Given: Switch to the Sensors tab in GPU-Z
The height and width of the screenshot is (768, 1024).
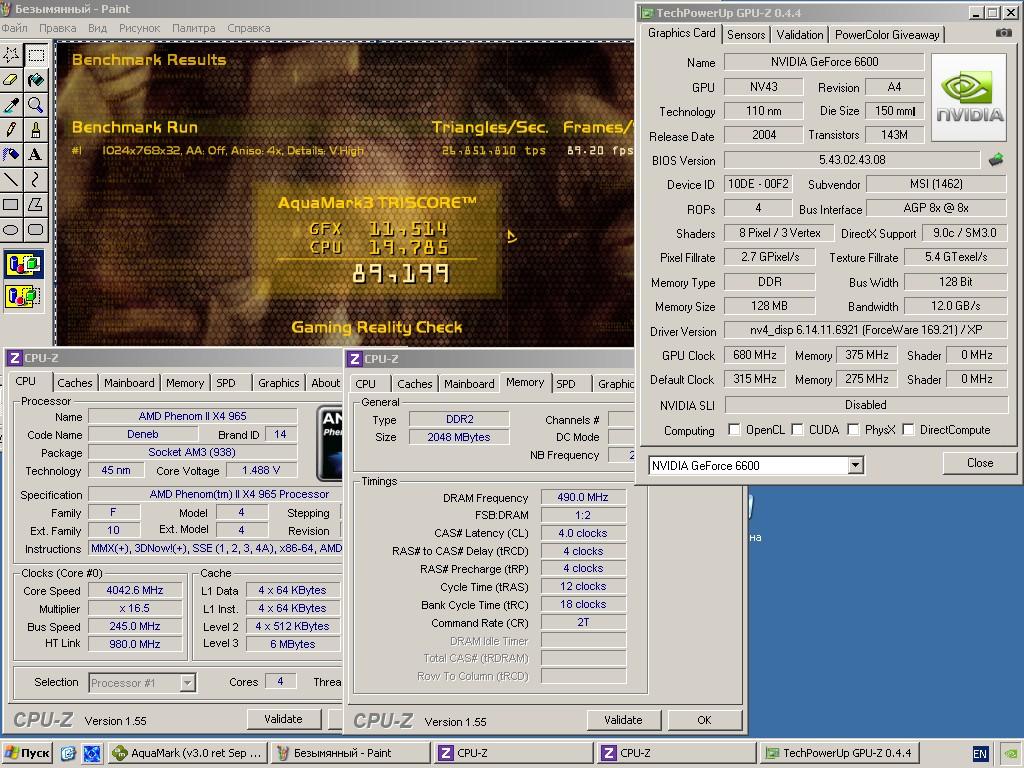Looking at the screenshot, I should click(746, 35).
